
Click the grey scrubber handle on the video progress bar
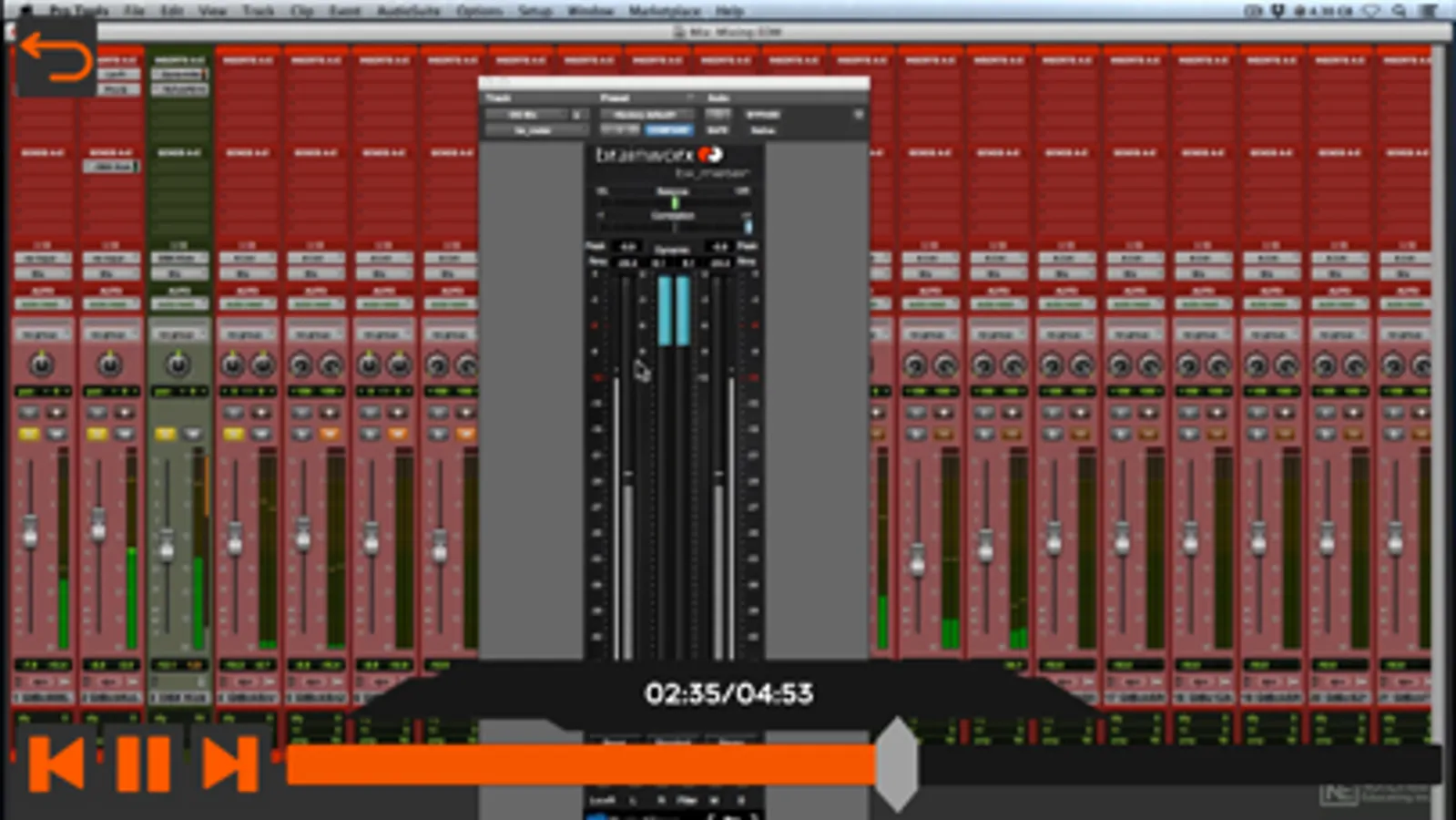click(x=897, y=764)
